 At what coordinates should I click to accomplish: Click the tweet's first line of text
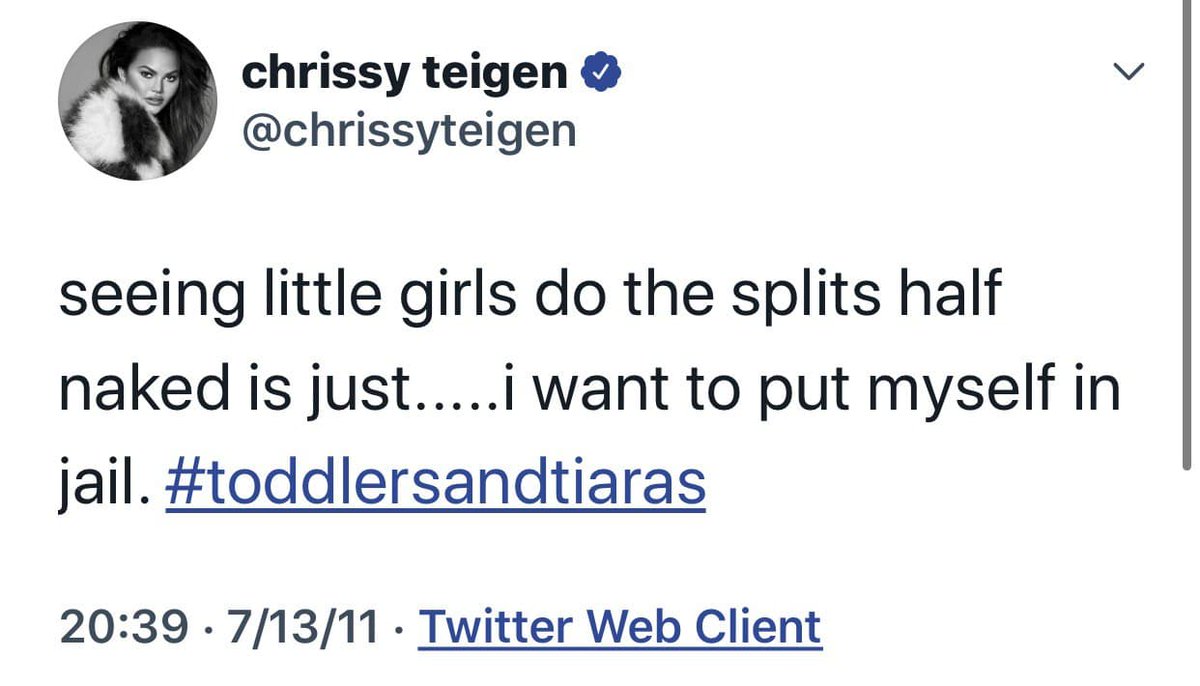pos(530,298)
